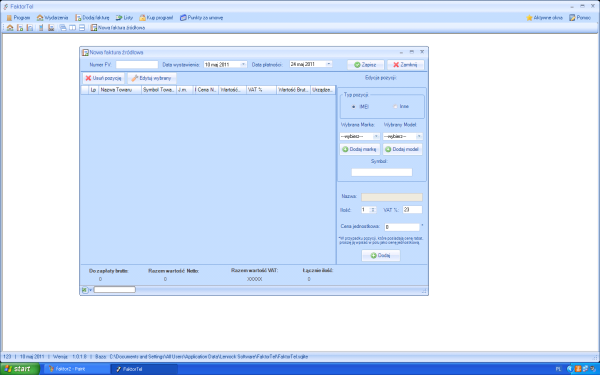Click the Dodaj button under Cena jednostkowa
Image resolution: width=600 pixels, height=375 pixels.
pos(381,255)
